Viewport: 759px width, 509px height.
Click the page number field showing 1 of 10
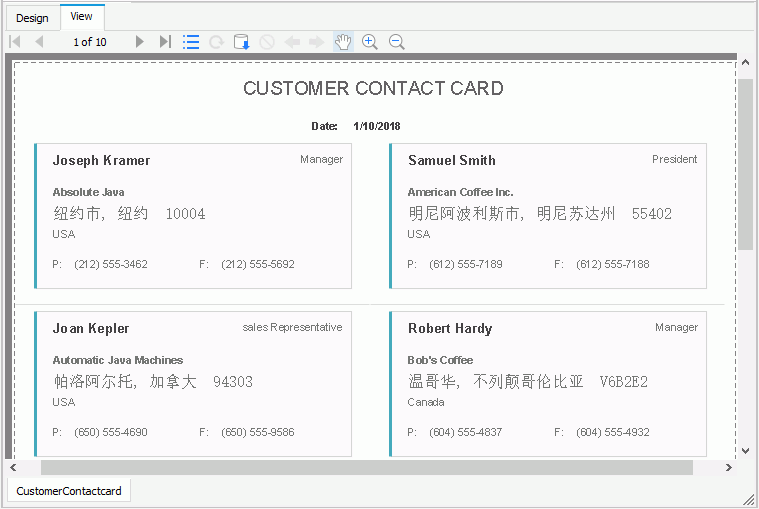pos(90,42)
